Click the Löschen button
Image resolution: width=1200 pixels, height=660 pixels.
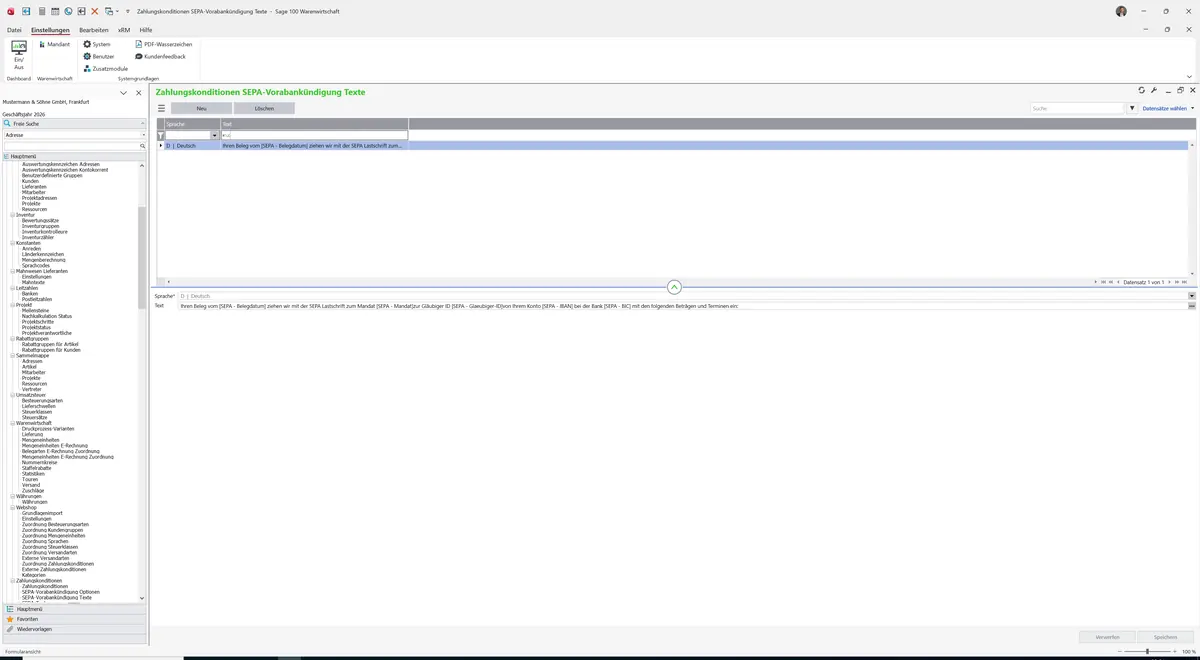pyautogui.click(x=265, y=108)
